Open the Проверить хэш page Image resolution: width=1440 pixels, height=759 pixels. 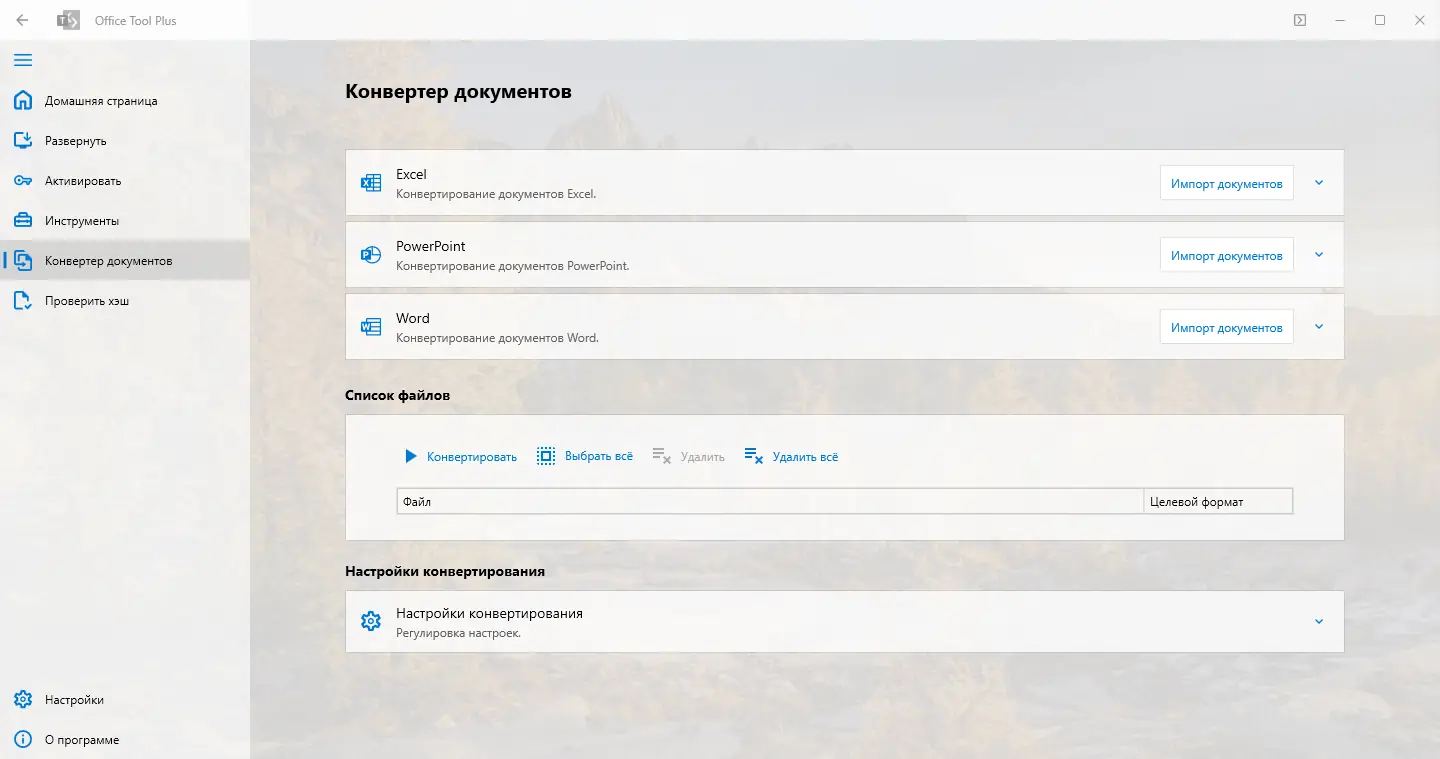(125, 301)
